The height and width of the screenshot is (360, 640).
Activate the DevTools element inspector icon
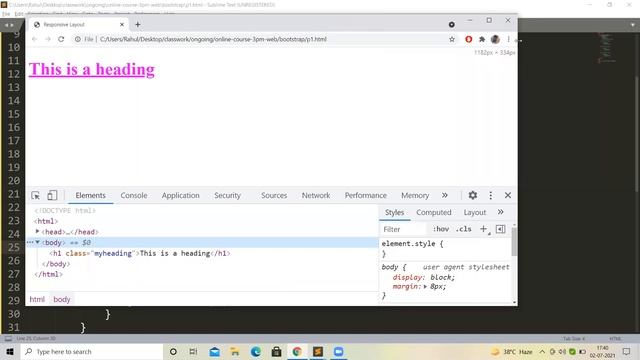click(36, 196)
